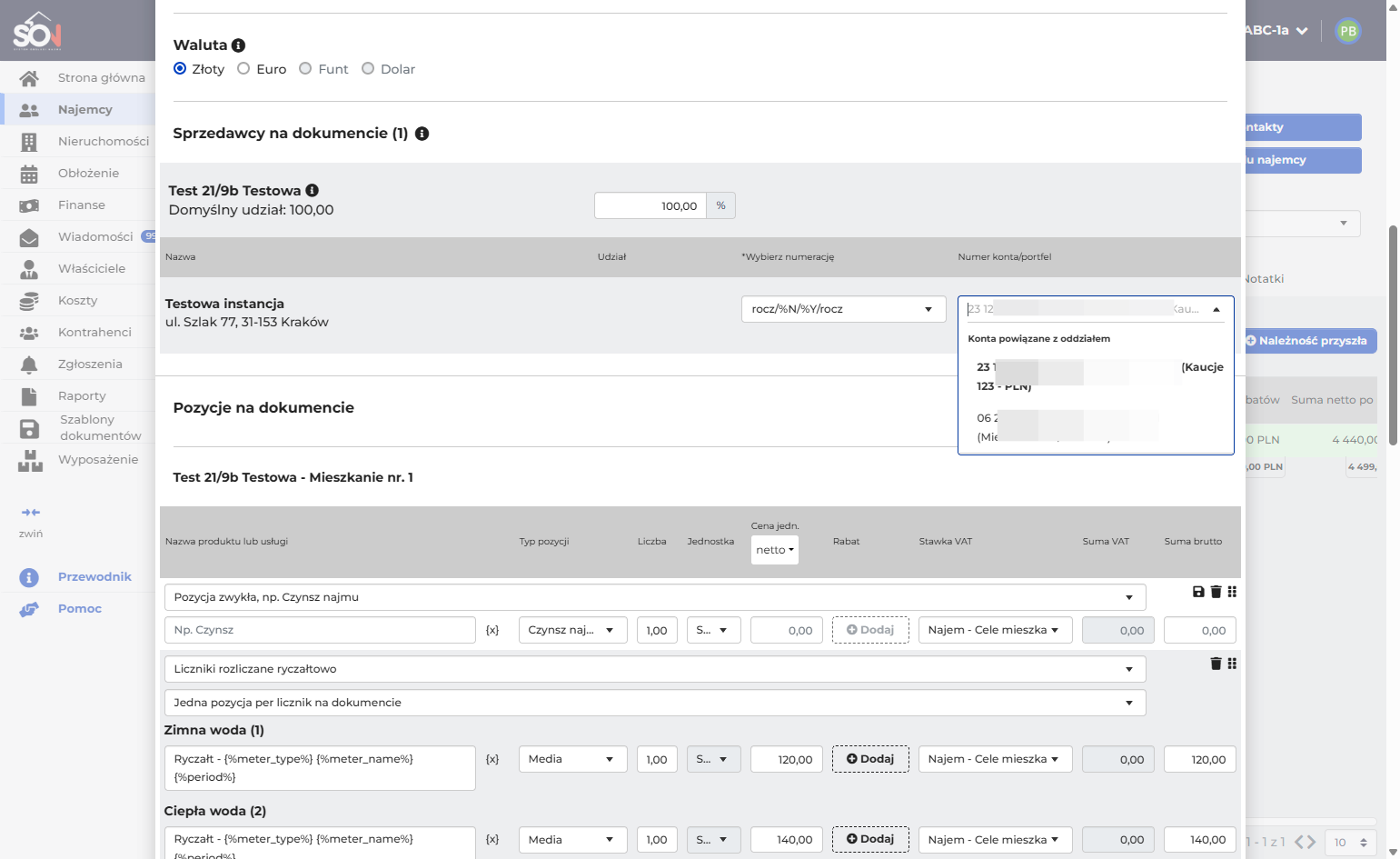Screen dimensions: 1400x859
Task: Save the Czynsz najmu position with floppy icon
Action: click(x=1198, y=592)
